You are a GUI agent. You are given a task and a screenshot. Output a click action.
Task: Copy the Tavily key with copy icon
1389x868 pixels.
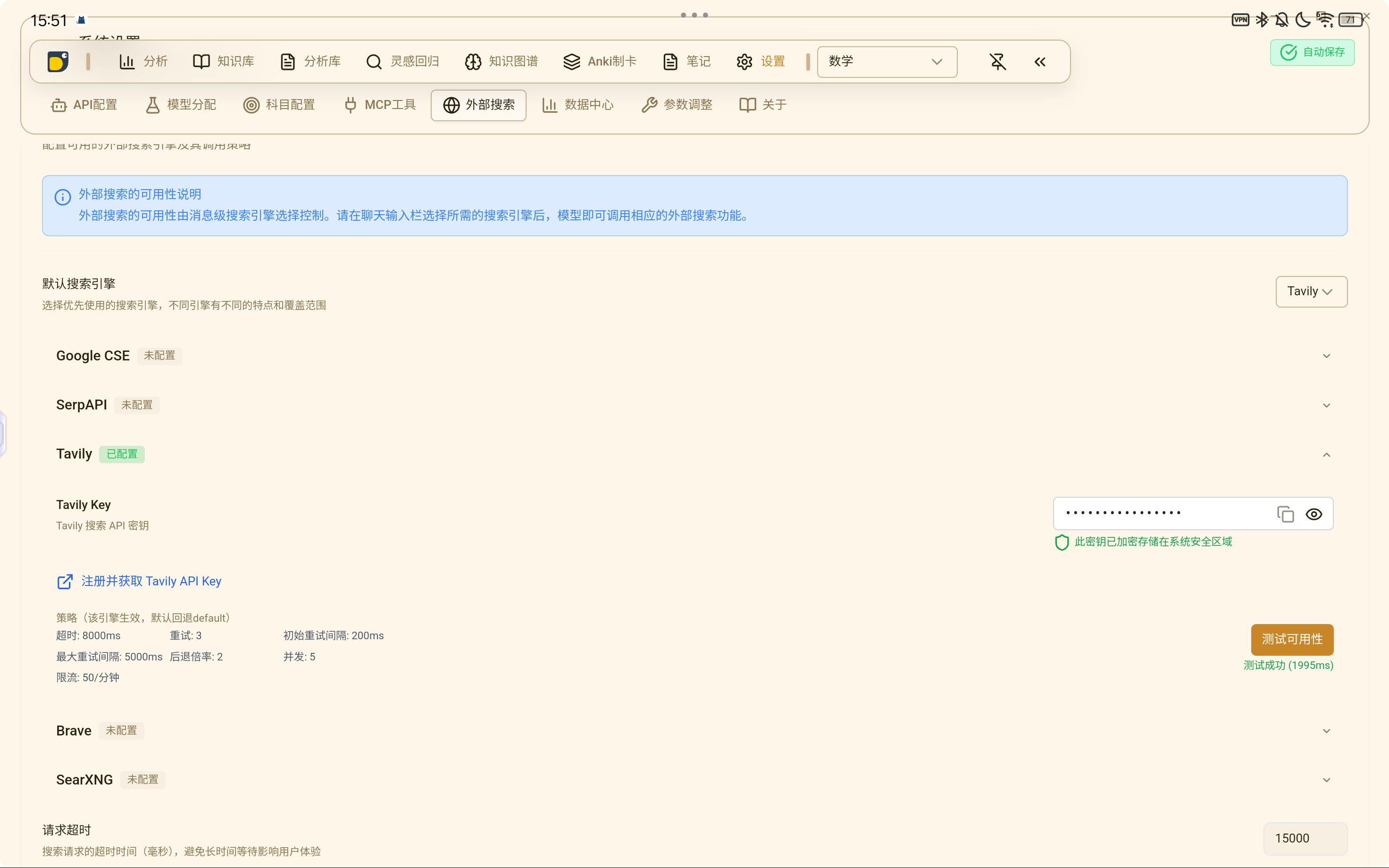point(1285,514)
